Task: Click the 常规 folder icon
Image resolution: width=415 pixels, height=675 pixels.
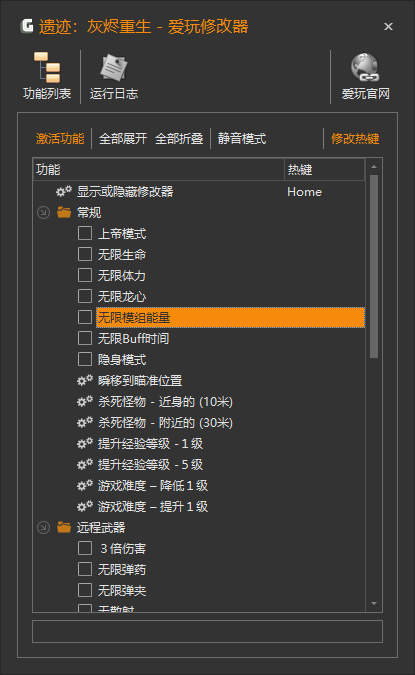Action: tap(64, 212)
